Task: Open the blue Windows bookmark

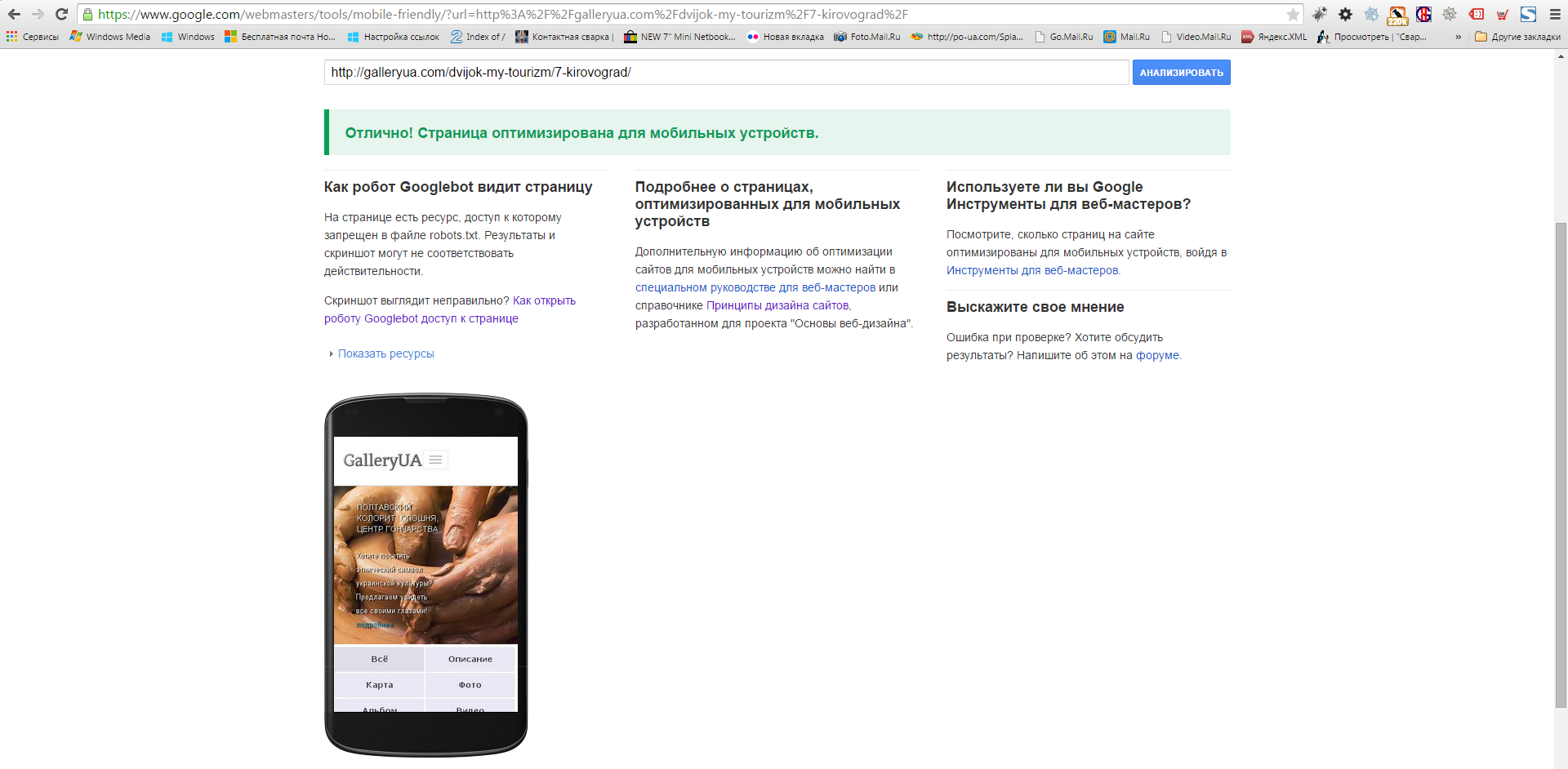Action: pyautogui.click(x=188, y=37)
